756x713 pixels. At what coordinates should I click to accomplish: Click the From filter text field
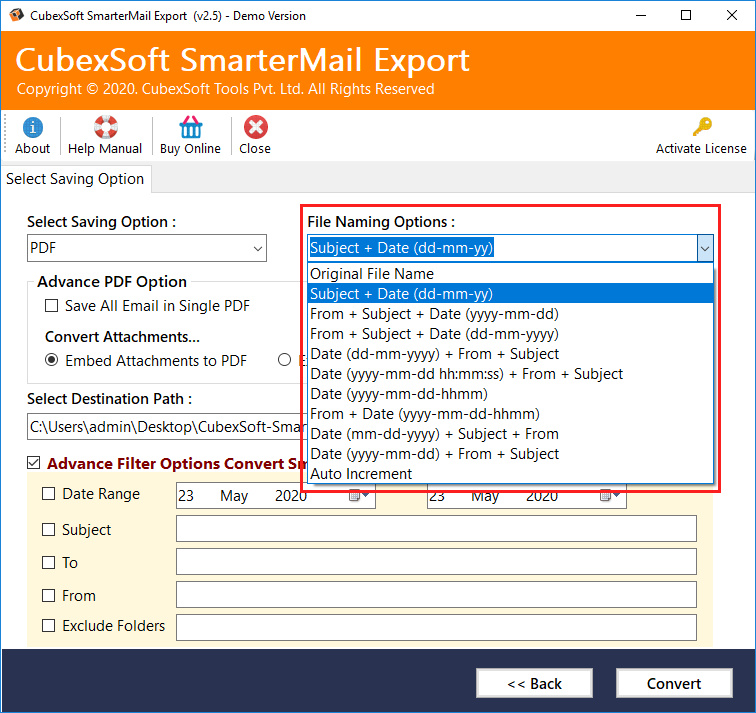click(x=436, y=594)
